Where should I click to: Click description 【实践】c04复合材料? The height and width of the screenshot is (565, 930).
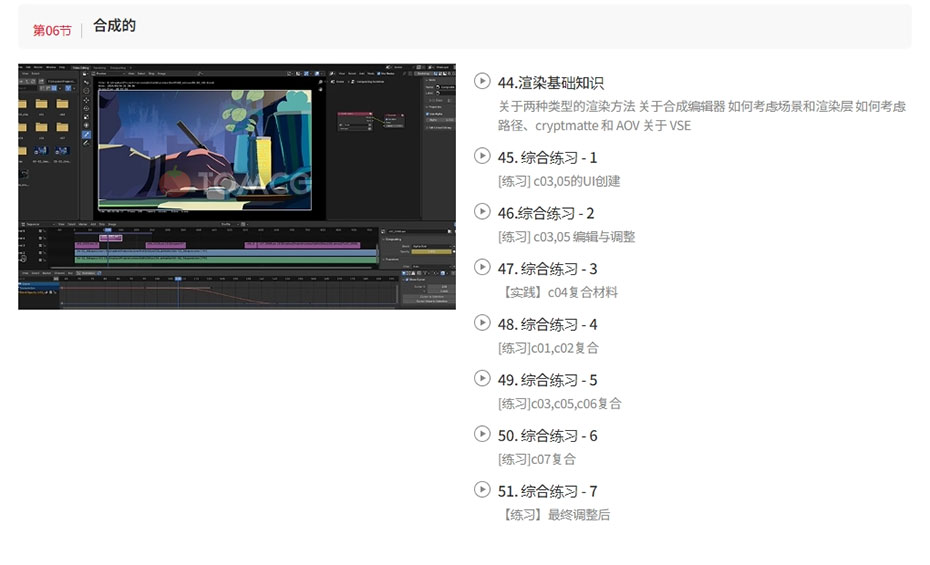point(559,292)
